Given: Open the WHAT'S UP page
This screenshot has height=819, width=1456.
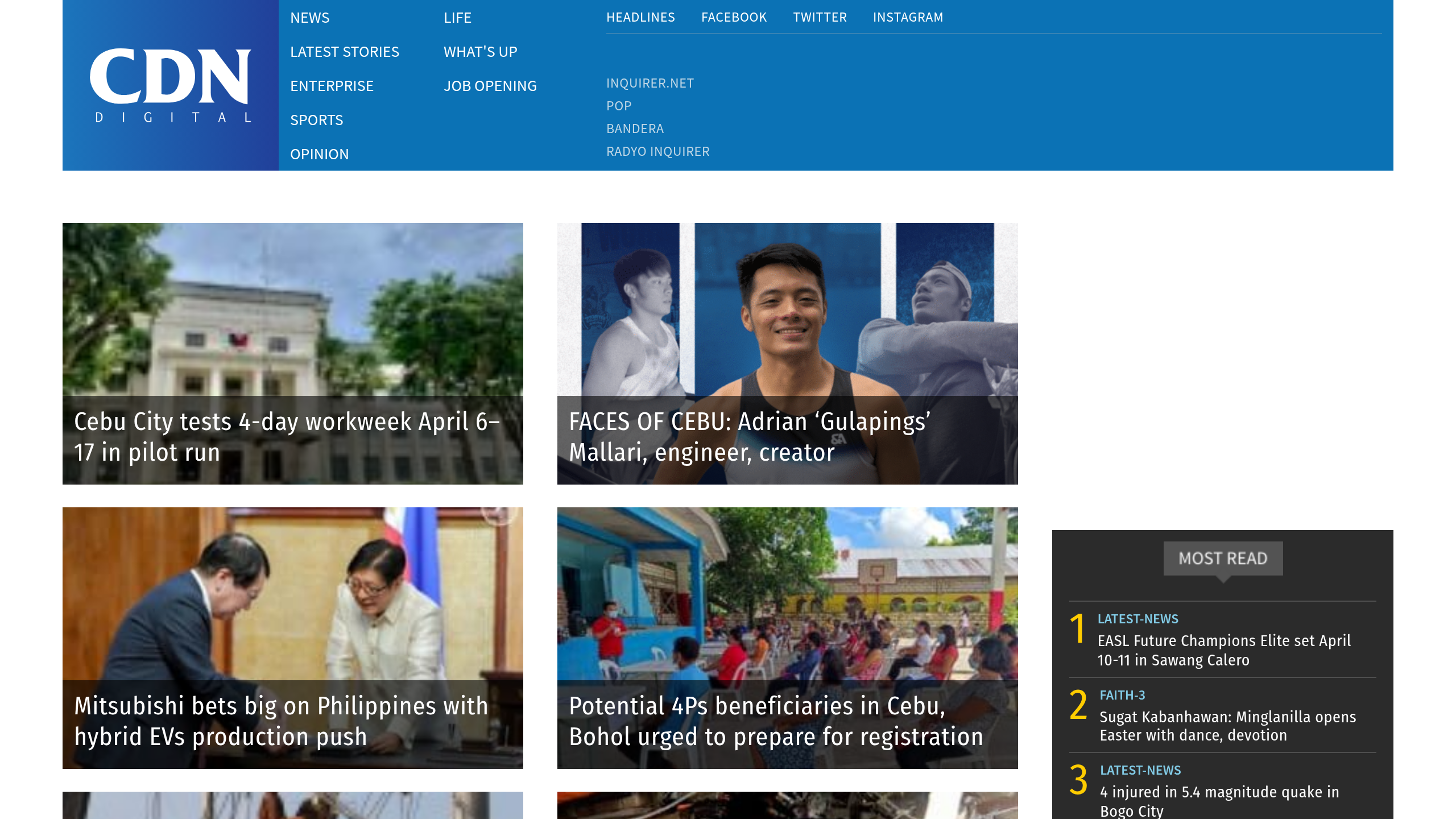Looking at the screenshot, I should point(481,52).
